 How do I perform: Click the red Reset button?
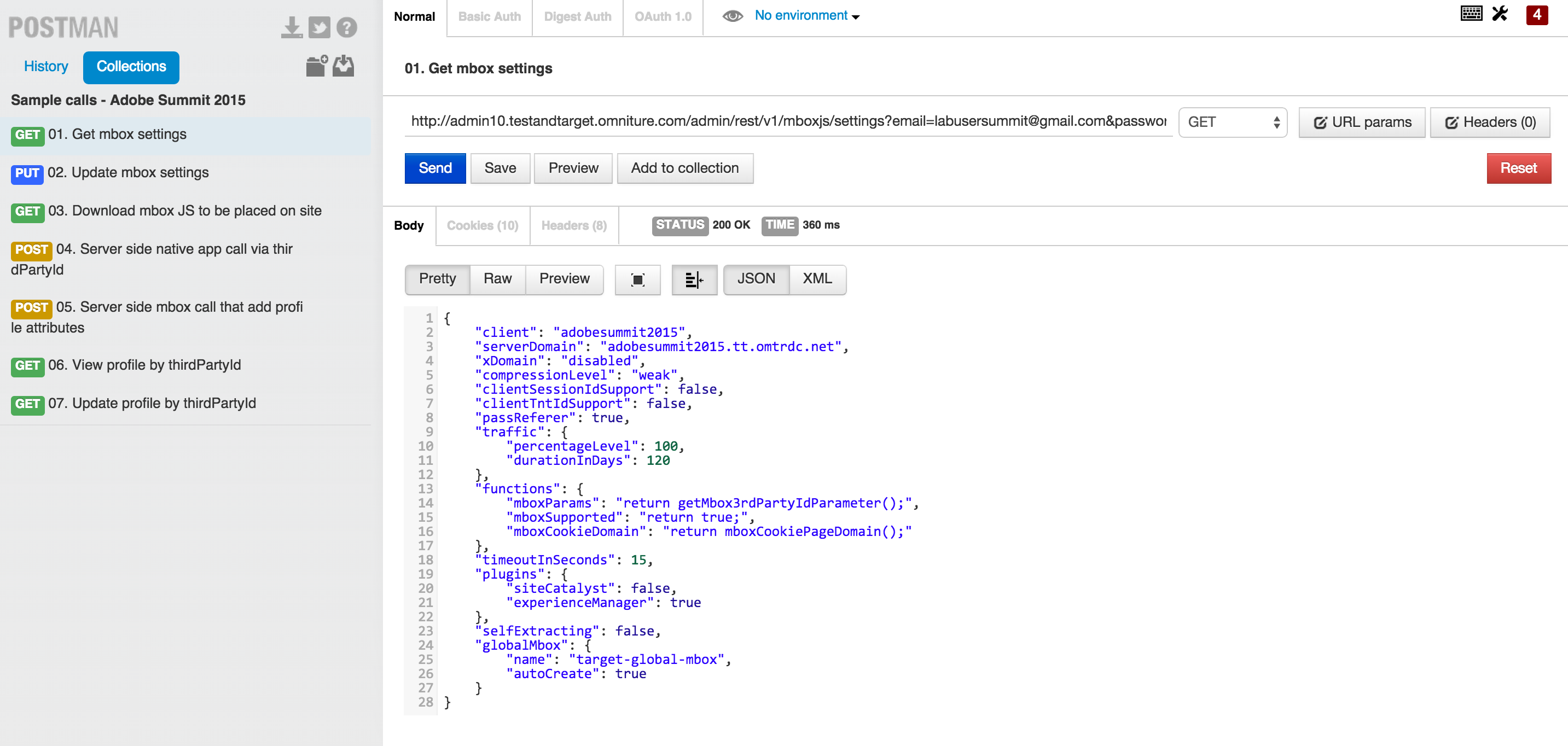[x=1518, y=168]
